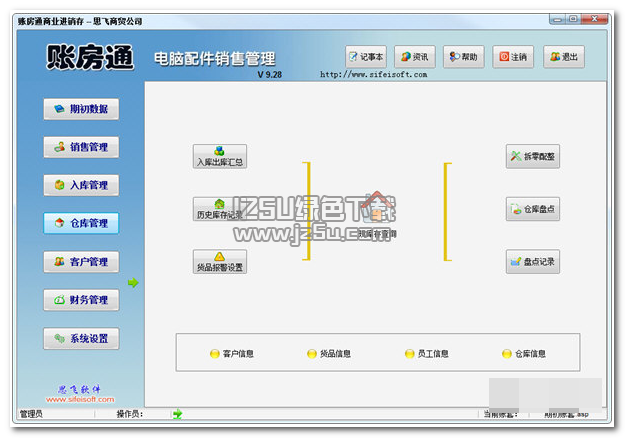Viewport: 625px width, 438px height.
Task: Click 管理员 in the status bar
Action: coord(31,414)
